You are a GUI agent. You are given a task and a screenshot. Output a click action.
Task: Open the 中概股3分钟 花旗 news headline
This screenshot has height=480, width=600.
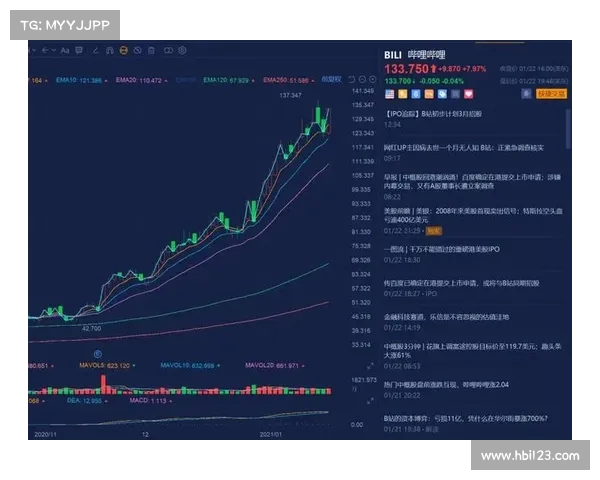pyautogui.click(x=473, y=351)
